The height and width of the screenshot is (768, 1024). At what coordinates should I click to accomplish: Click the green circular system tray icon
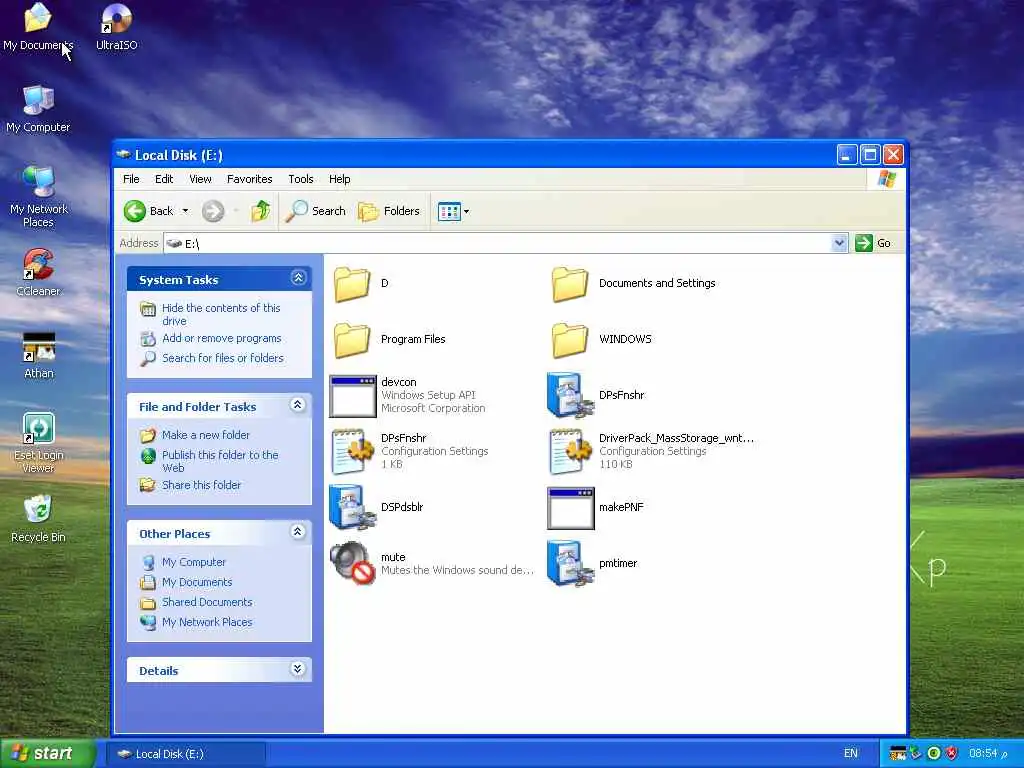click(x=934, y=754)
